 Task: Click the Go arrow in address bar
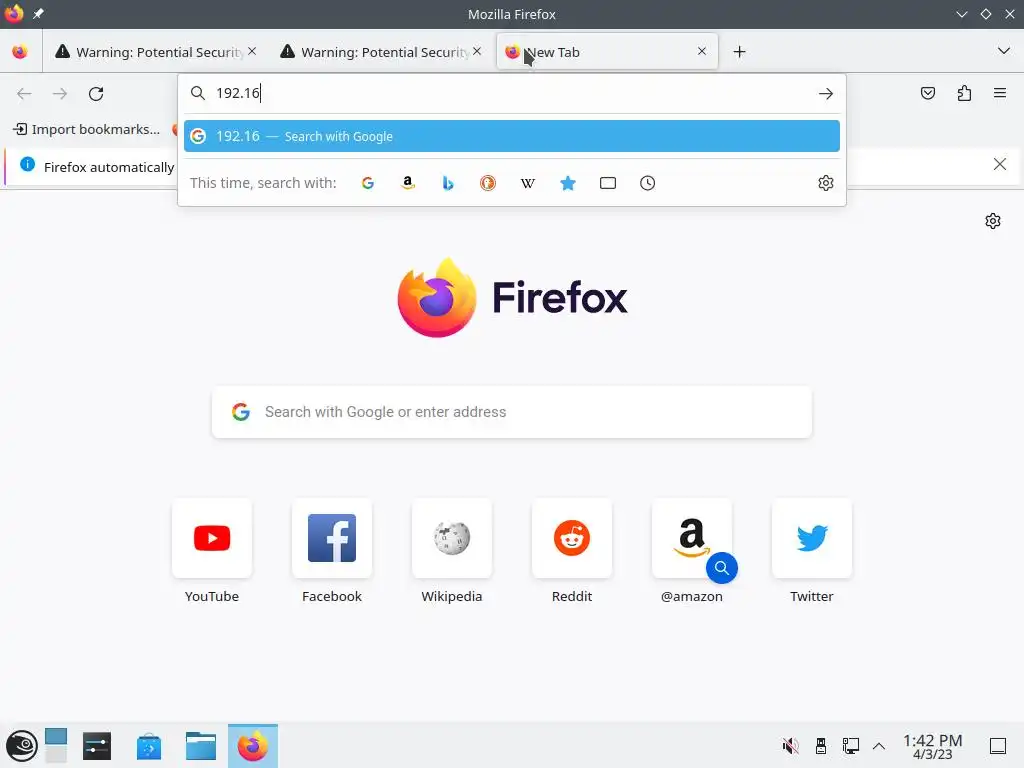(825, 94)
